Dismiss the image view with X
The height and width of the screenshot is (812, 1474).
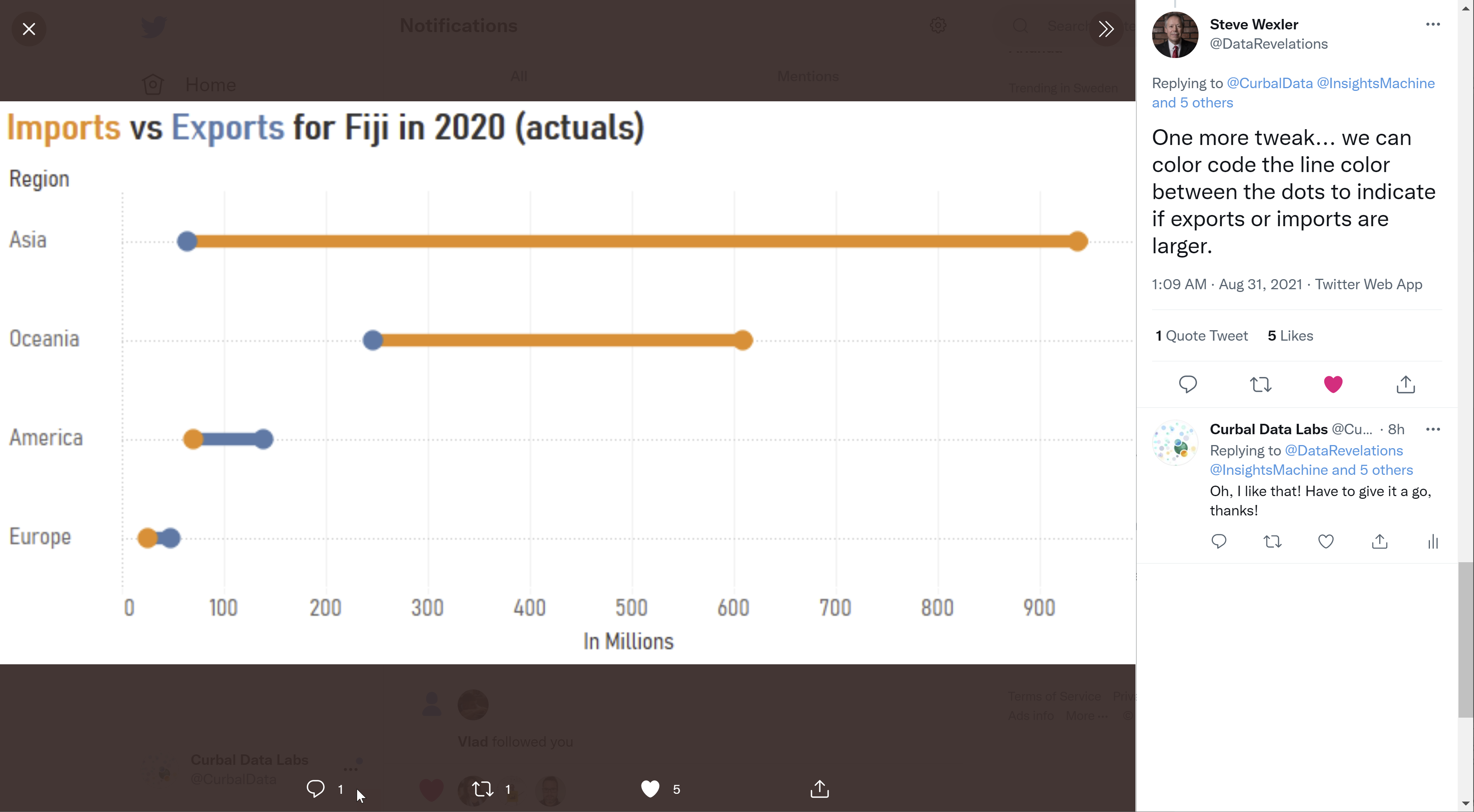pyautogui.click(x=29, y=29)
